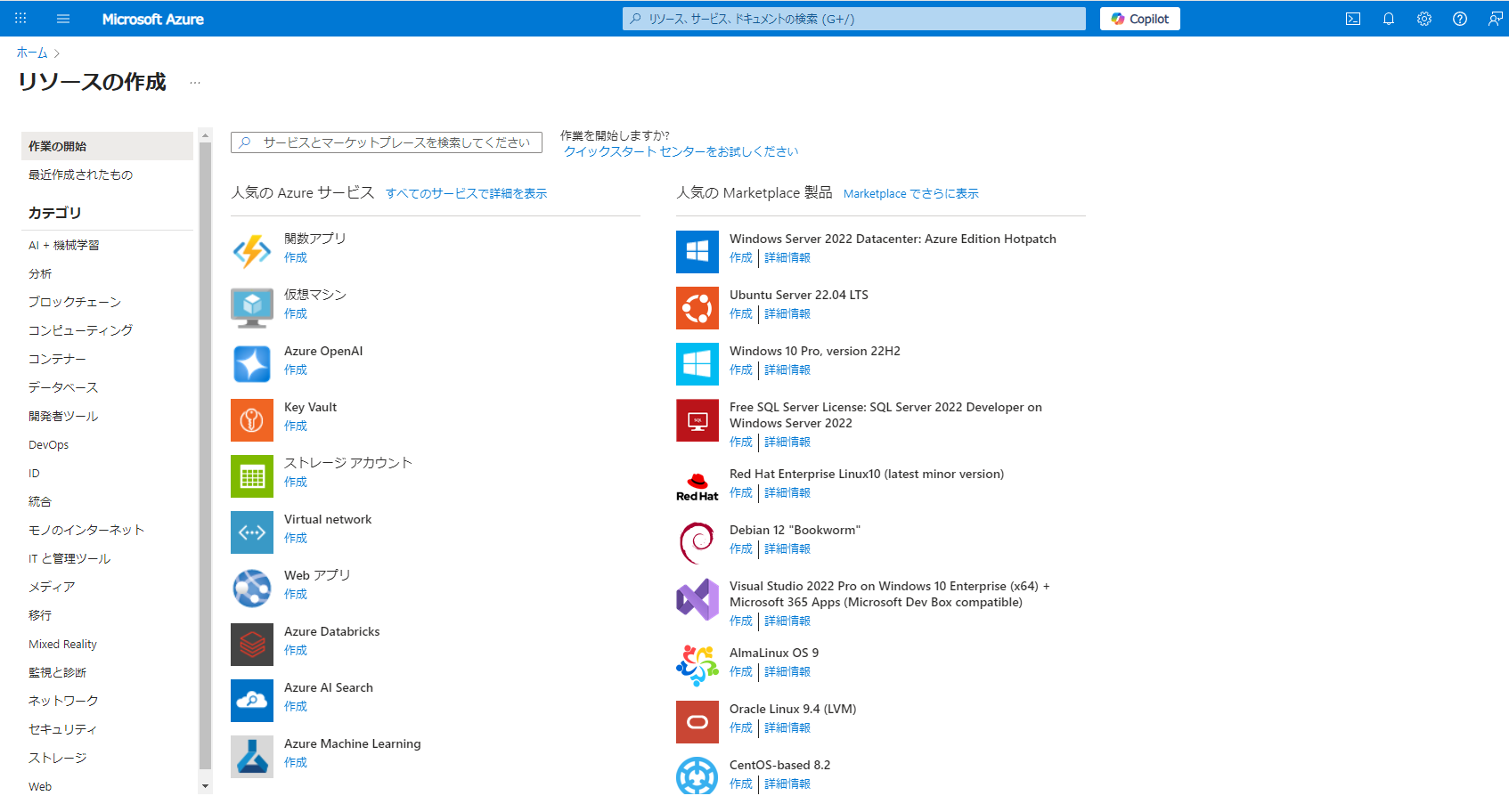Click the Virtual network icon
Screen dimensions: 1509x812
click(x=252, y=532)
